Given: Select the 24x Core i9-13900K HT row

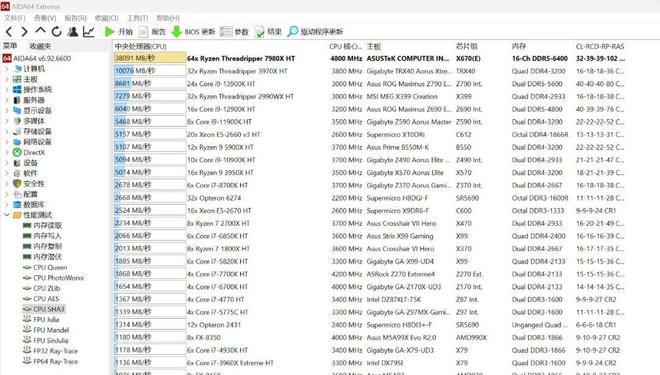Looking at the screenshot, I should [x=370, y=84].
